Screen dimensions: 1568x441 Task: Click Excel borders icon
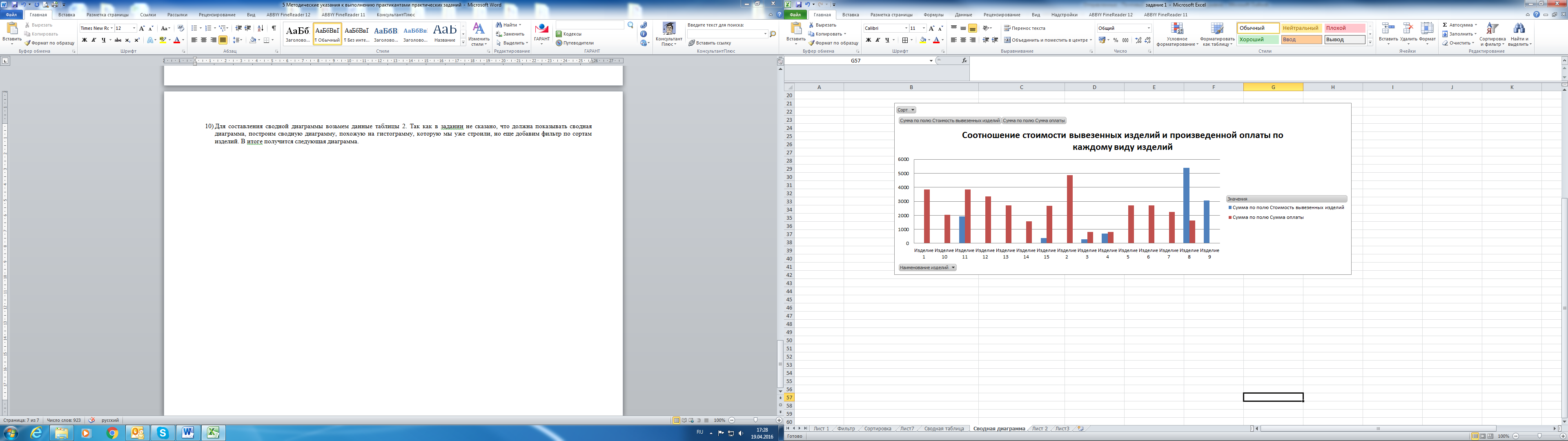(x=905, y=40)
